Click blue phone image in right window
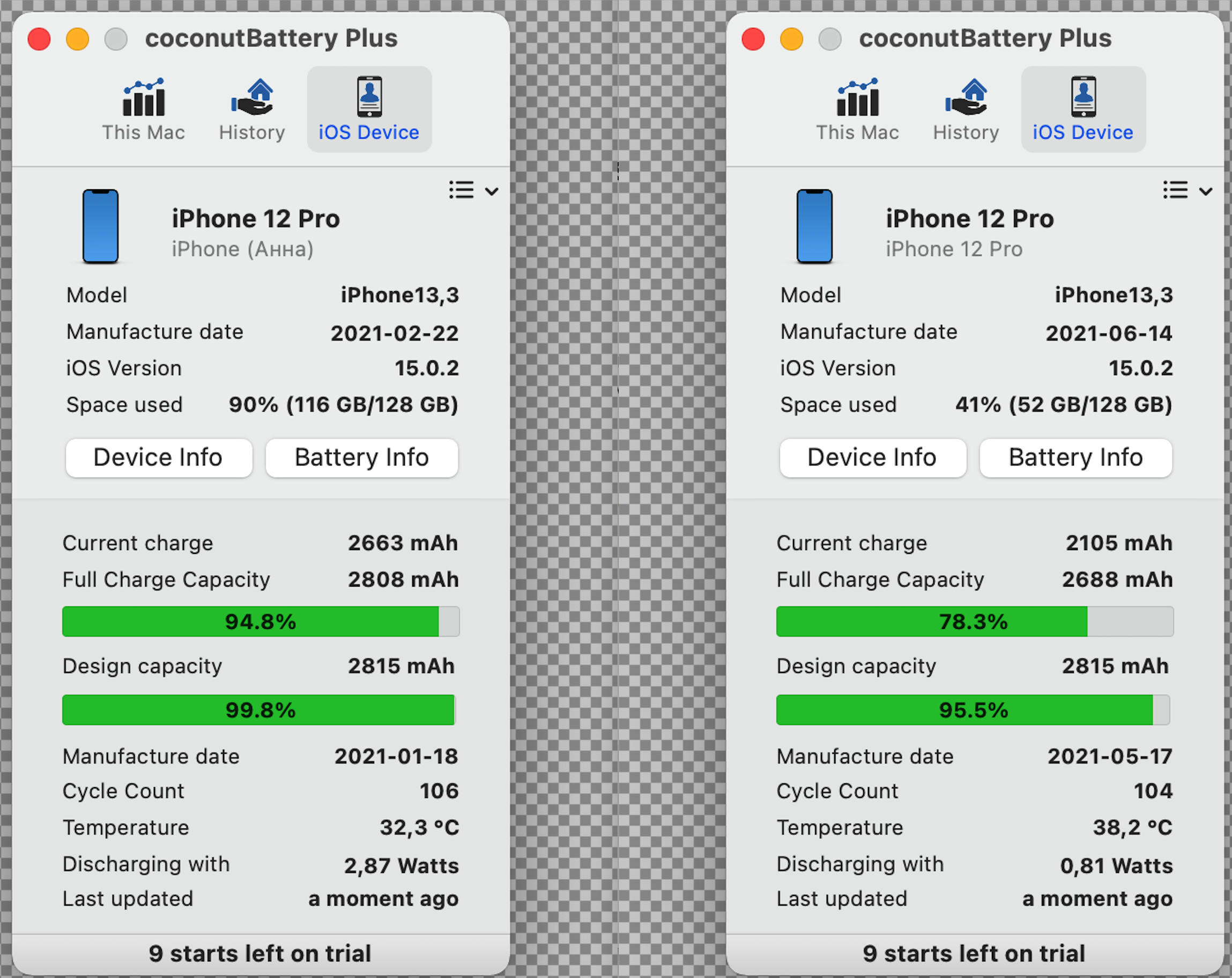Screen dimensions: 1232x978 pos(814,226)
